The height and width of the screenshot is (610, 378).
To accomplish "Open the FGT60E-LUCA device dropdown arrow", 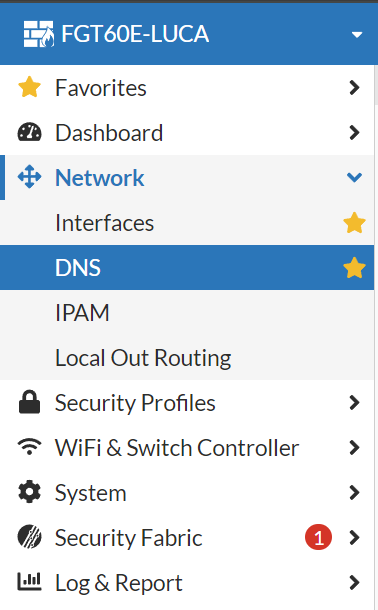I will [357, 35].
